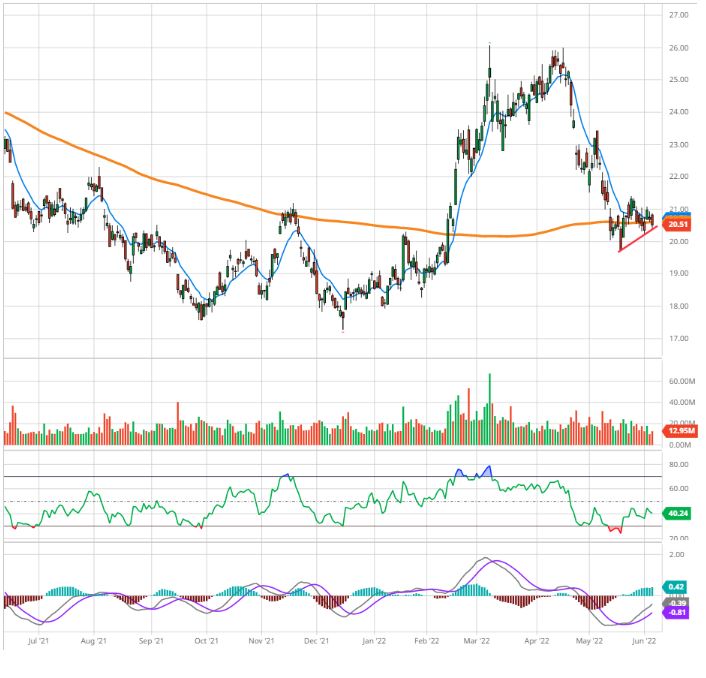Click the Aug '21 date label

[x=94, y=641]
